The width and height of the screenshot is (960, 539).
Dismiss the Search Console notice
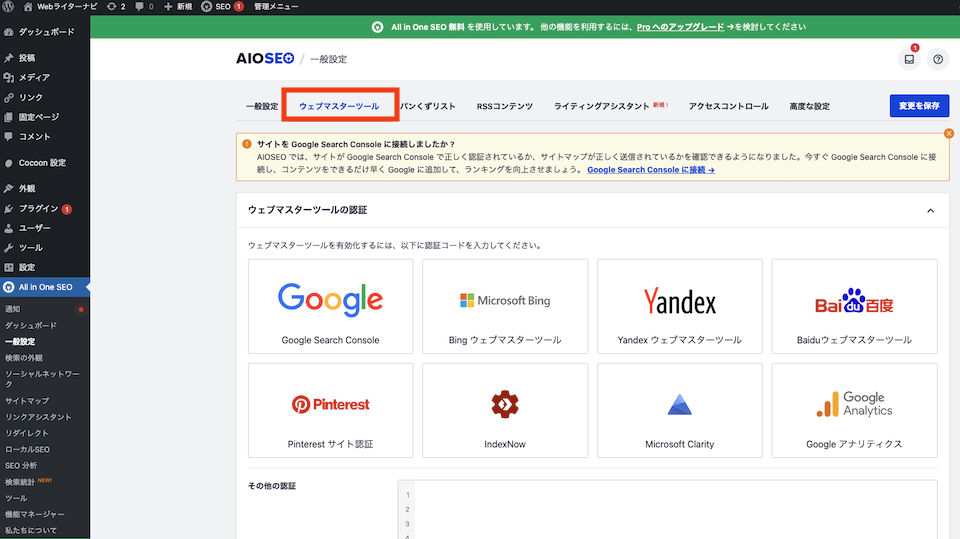[x=948, y=134]
